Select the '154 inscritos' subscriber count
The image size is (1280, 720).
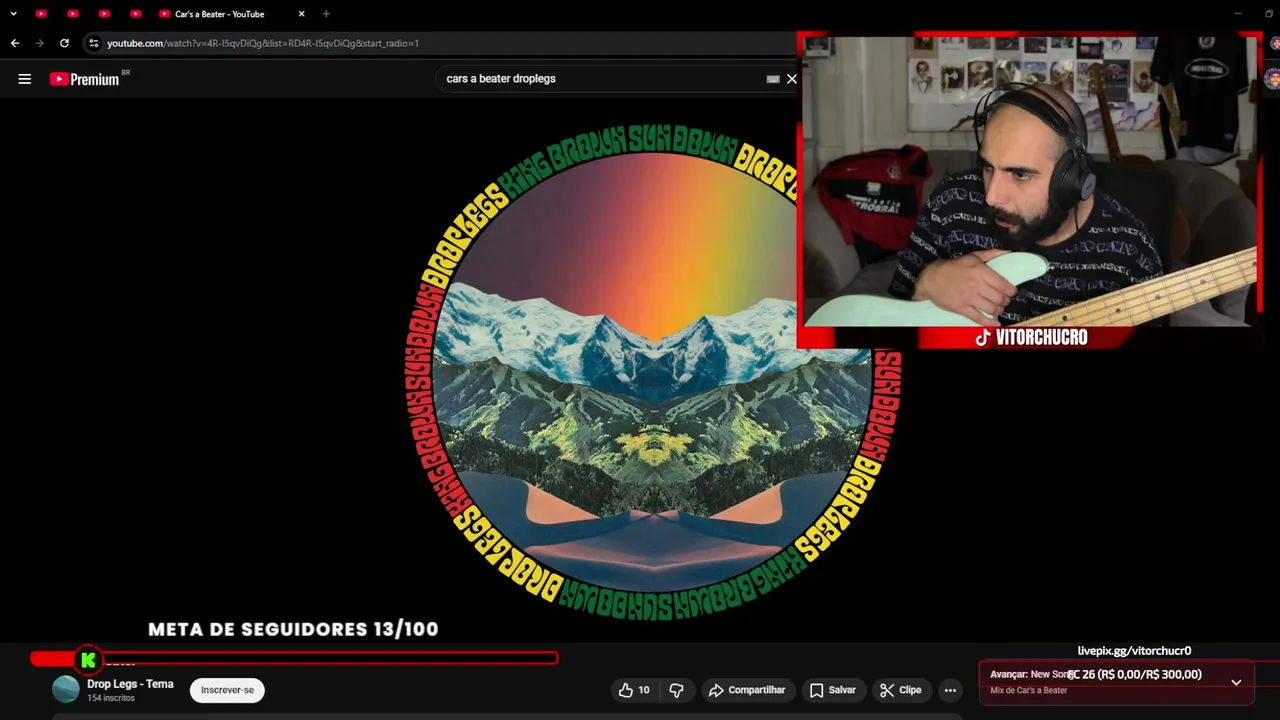pyautogui.click(x=111, y=698)
